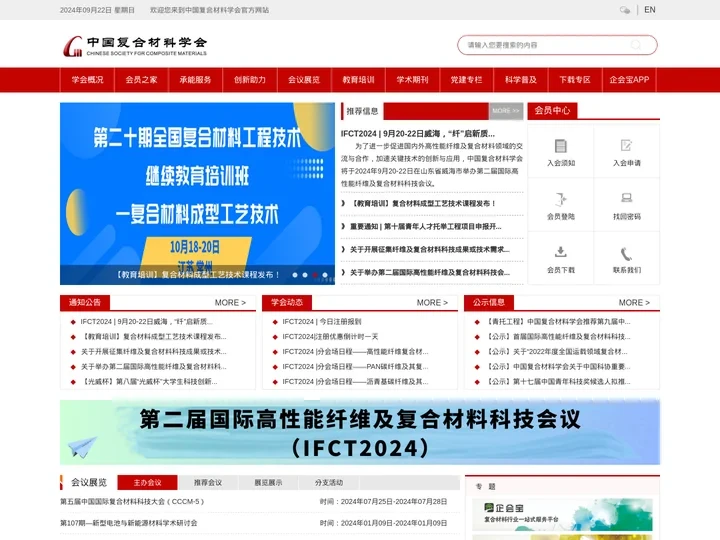Open 重要通知 第十届青年人才托举工程 link
The height and width of the screenshot is (540, 720).
coord(425,226)
